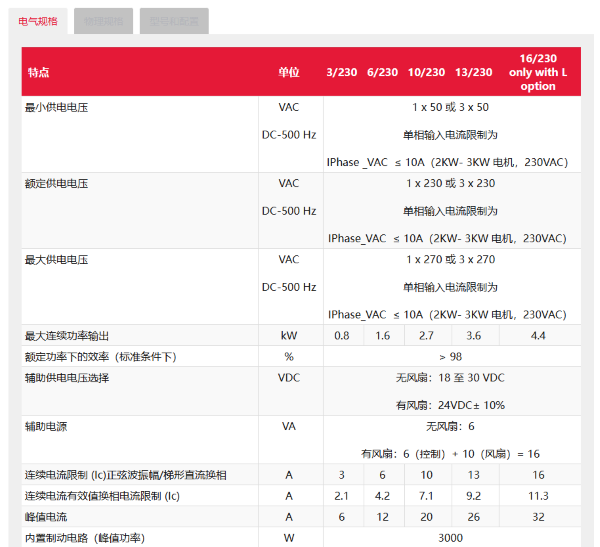Image resolution: width=600 pixels, height=547 pixels.
Task: Select the value 1 x 230 或 3 x 230
Action: (450, 183)
